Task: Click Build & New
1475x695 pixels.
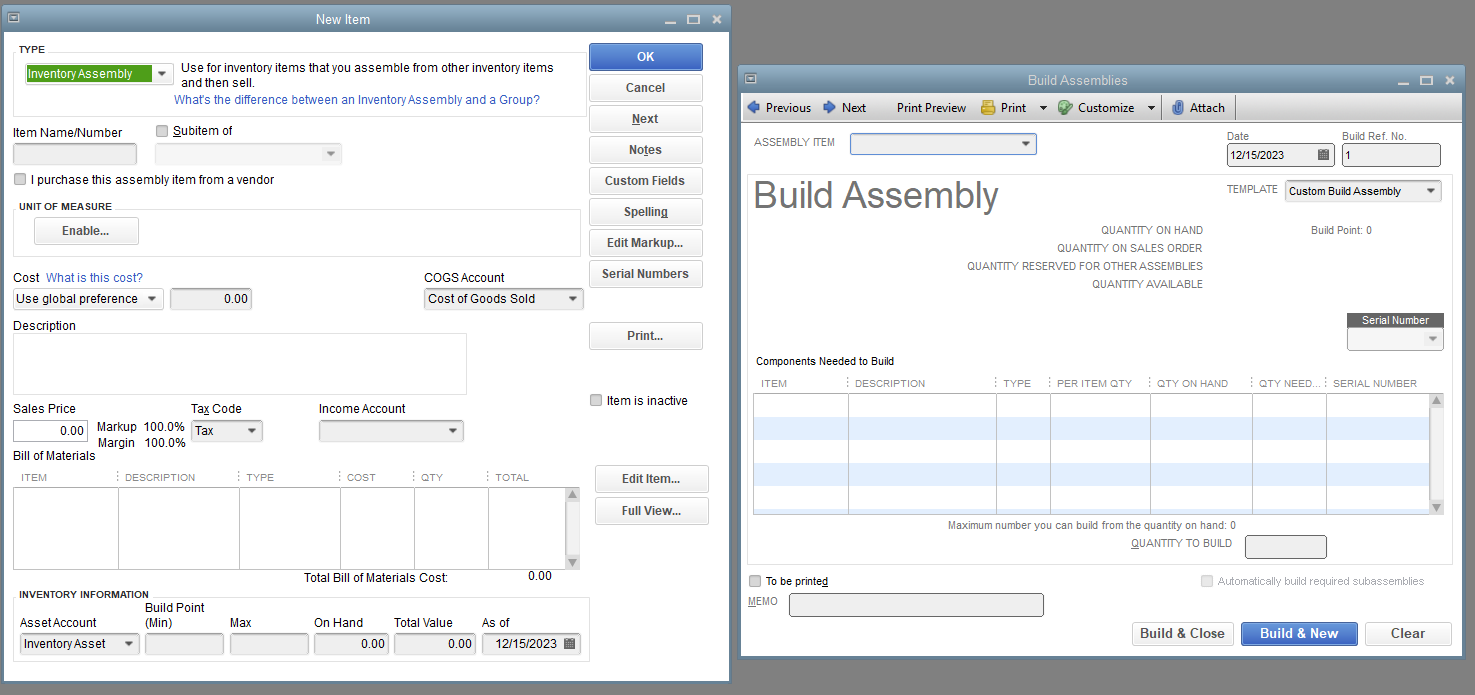Action: (1299, 634)
